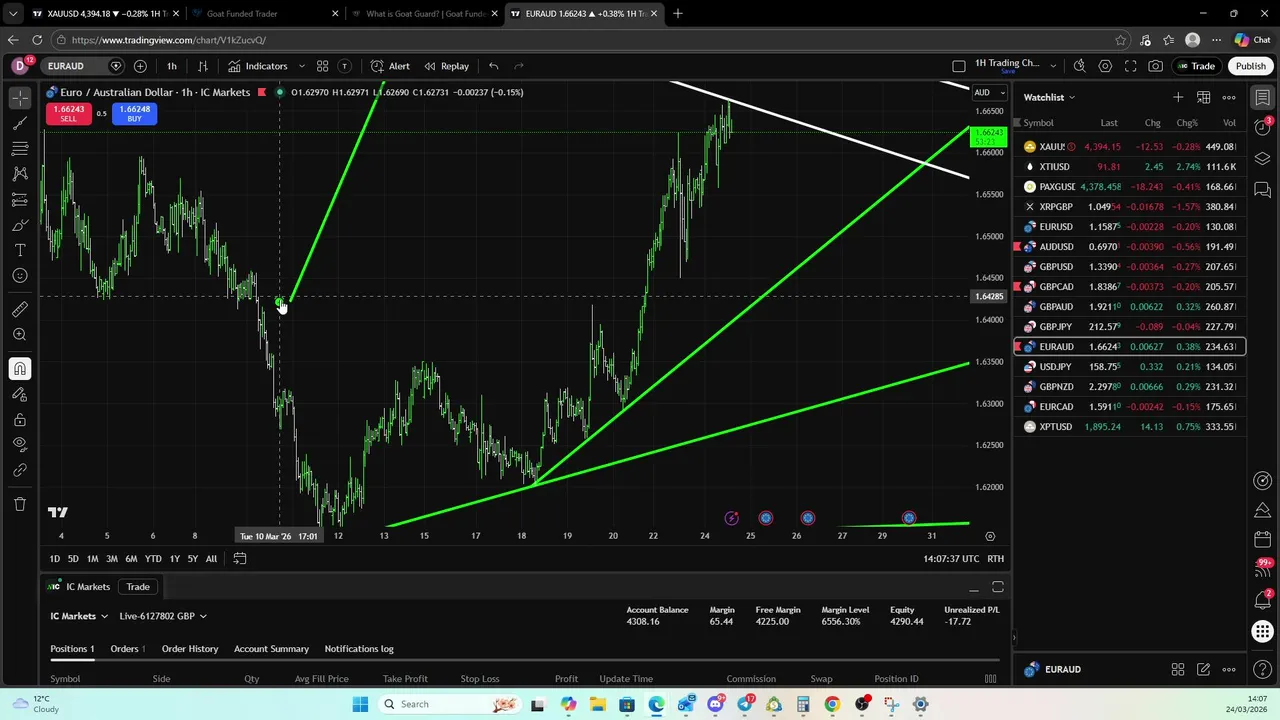Open the help center question icon
Screen dimensions: 1280x720
pos(1263,669)
